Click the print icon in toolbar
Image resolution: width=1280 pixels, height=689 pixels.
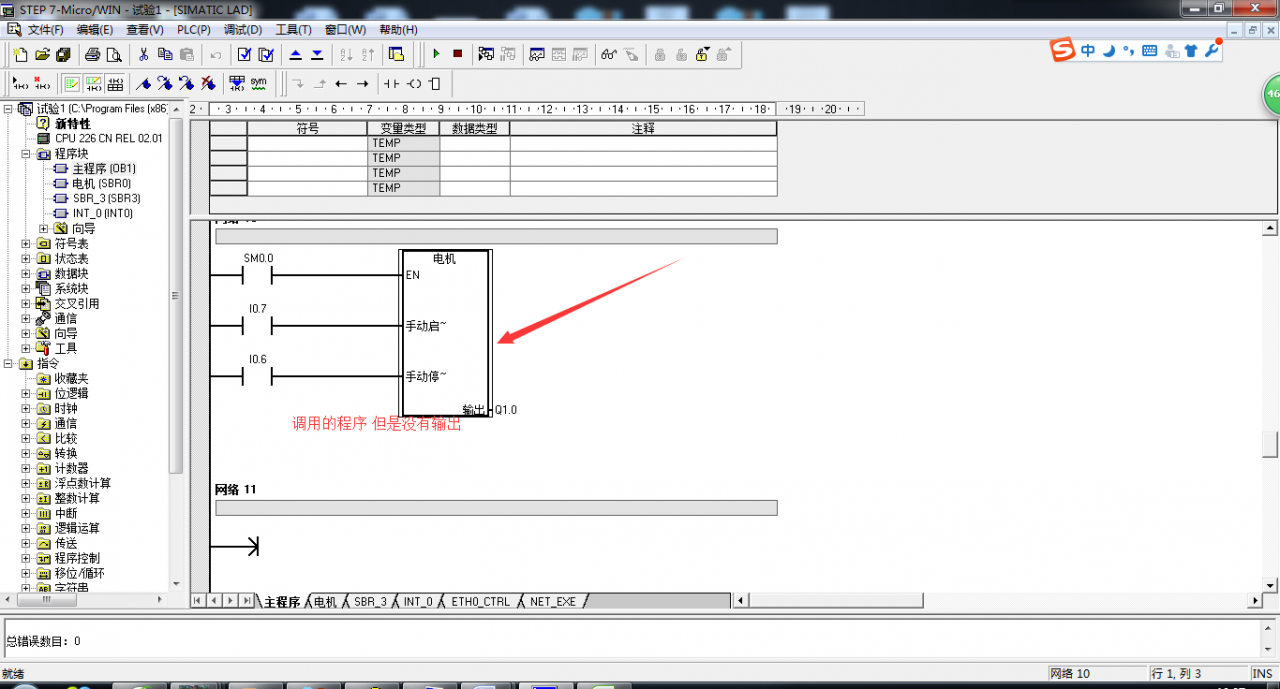tap(92, 54)
